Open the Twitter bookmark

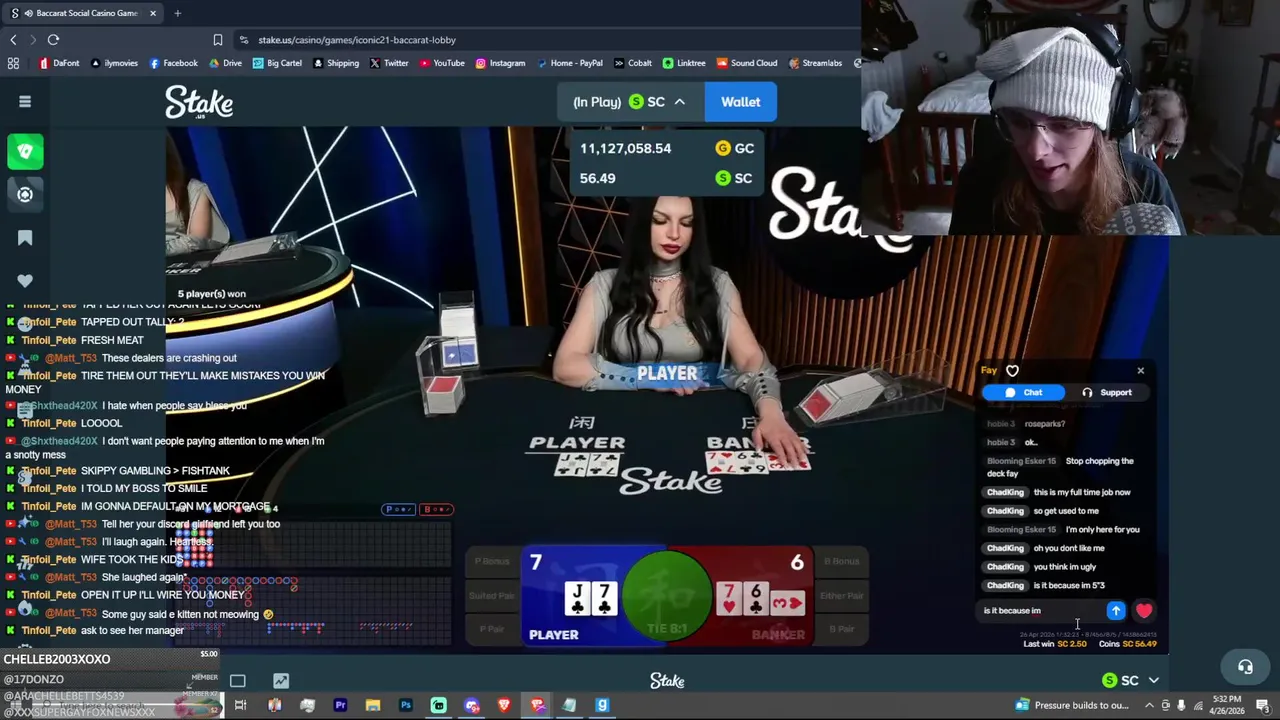coord(389,63)
